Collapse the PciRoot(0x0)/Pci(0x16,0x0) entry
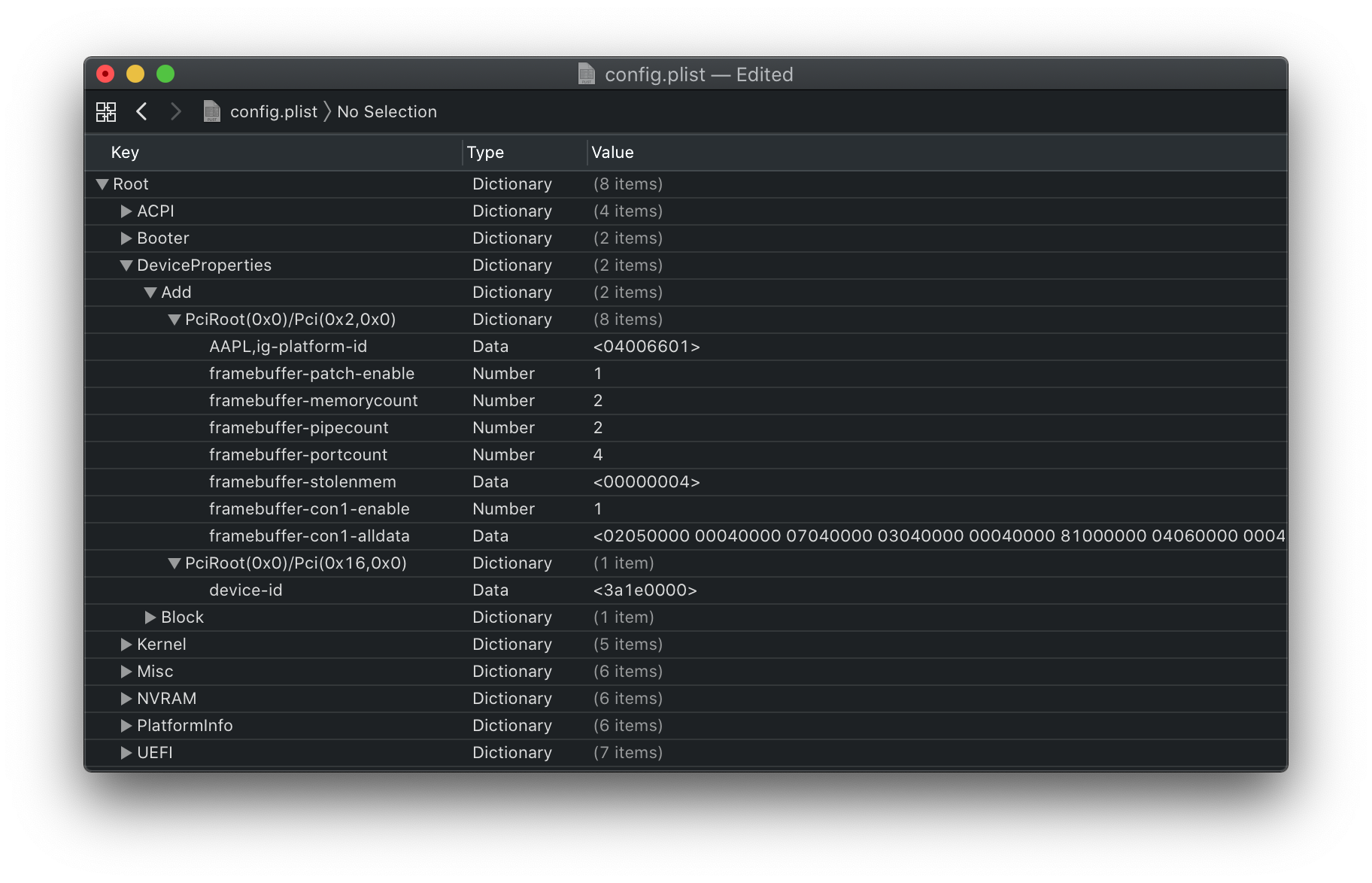 click(174, 563)
